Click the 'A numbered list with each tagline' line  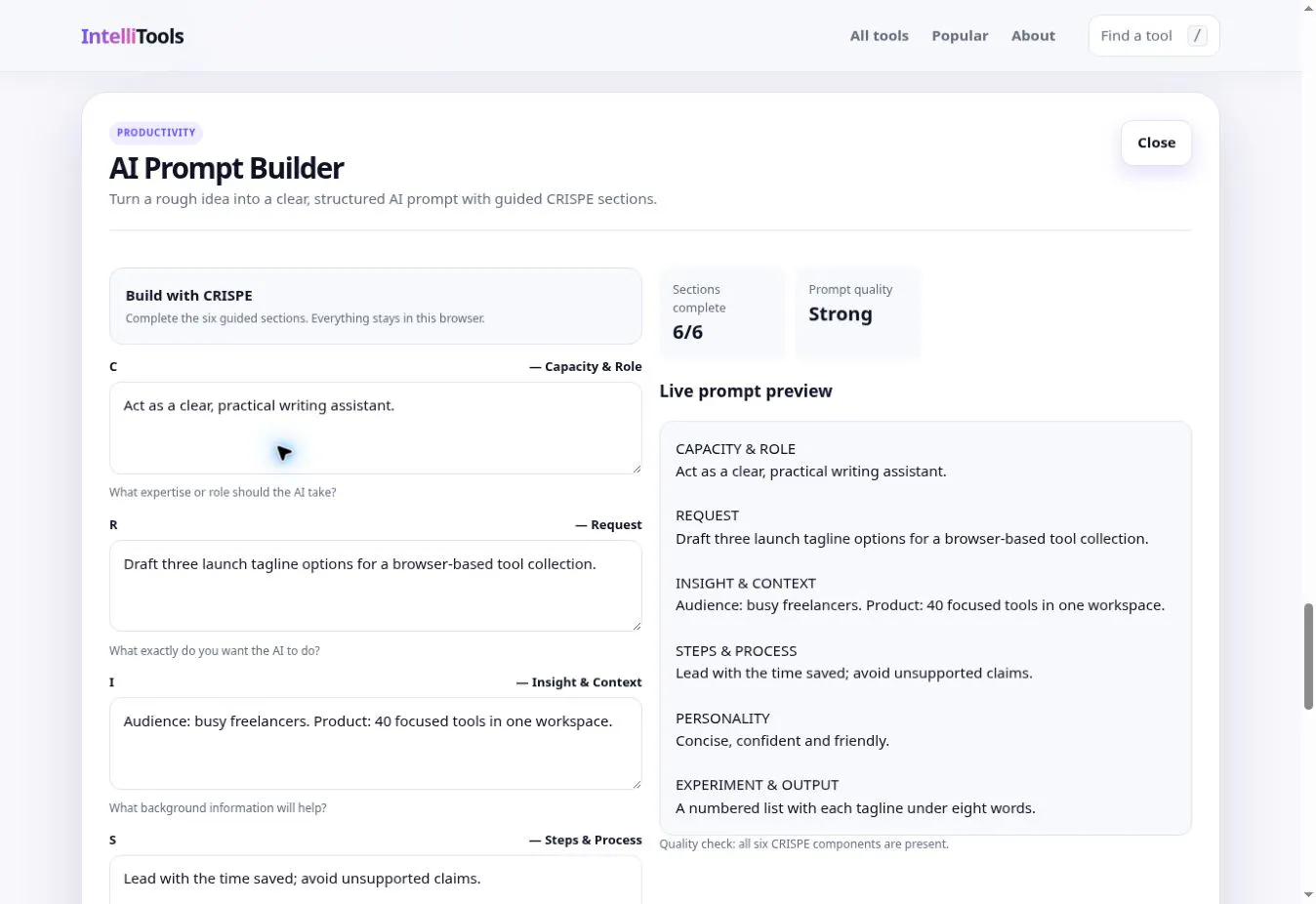click(855, 808)
